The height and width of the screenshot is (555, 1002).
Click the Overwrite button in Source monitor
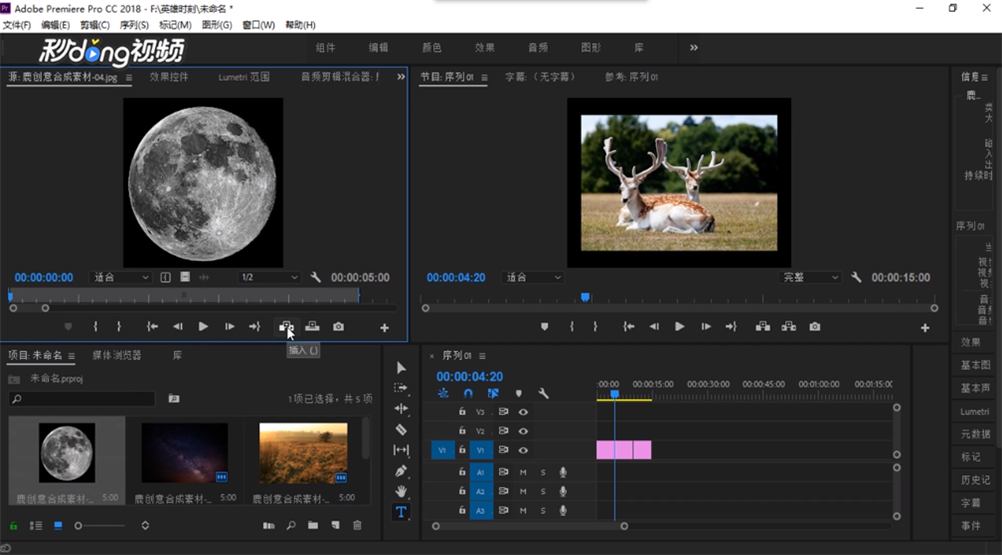(312, 326)
